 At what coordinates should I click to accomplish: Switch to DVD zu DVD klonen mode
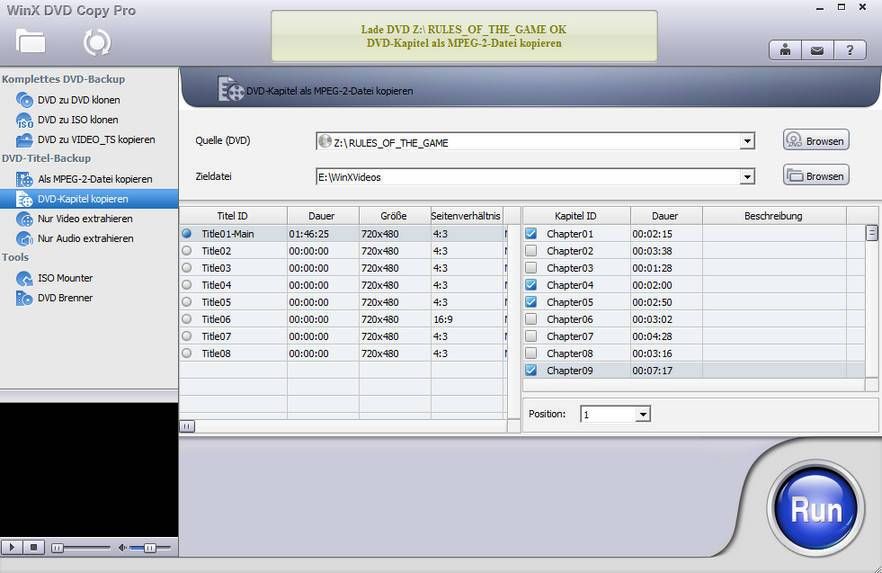[79, 100]
